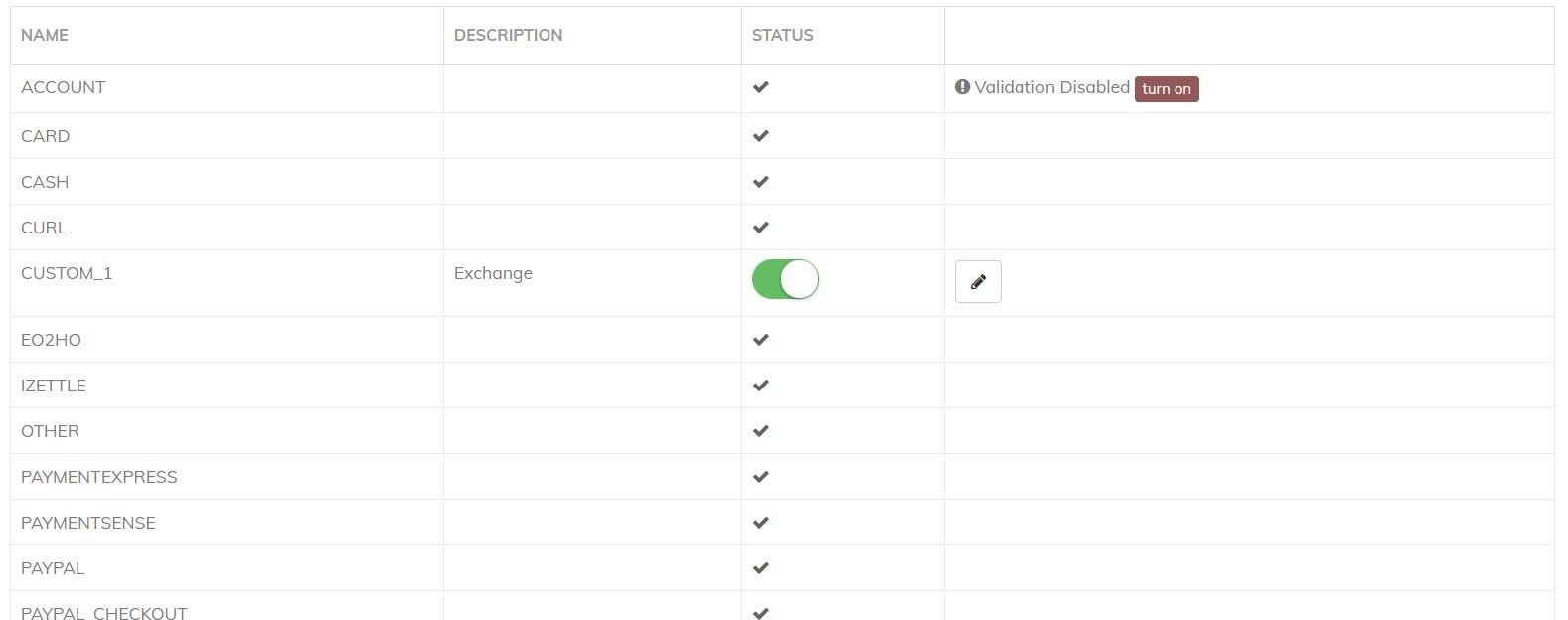The height and width of the screenshot is (620, 1568).
Task: Click the IZETTLE row status checkmark
Action: (761, 386)
